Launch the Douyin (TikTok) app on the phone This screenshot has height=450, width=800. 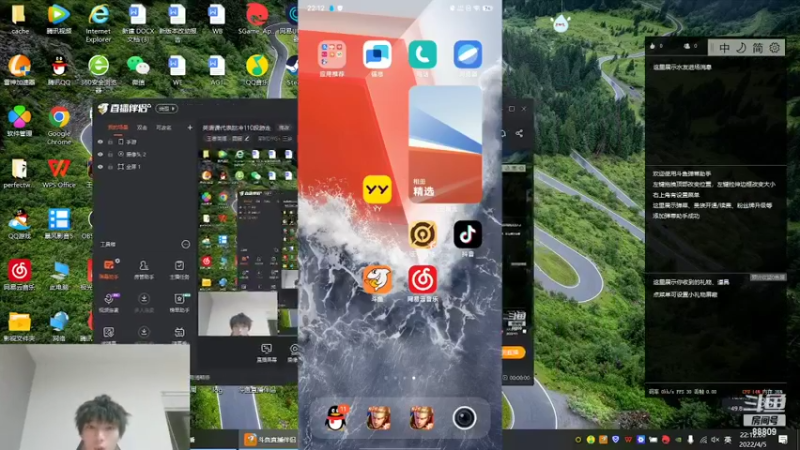point(467,234)
